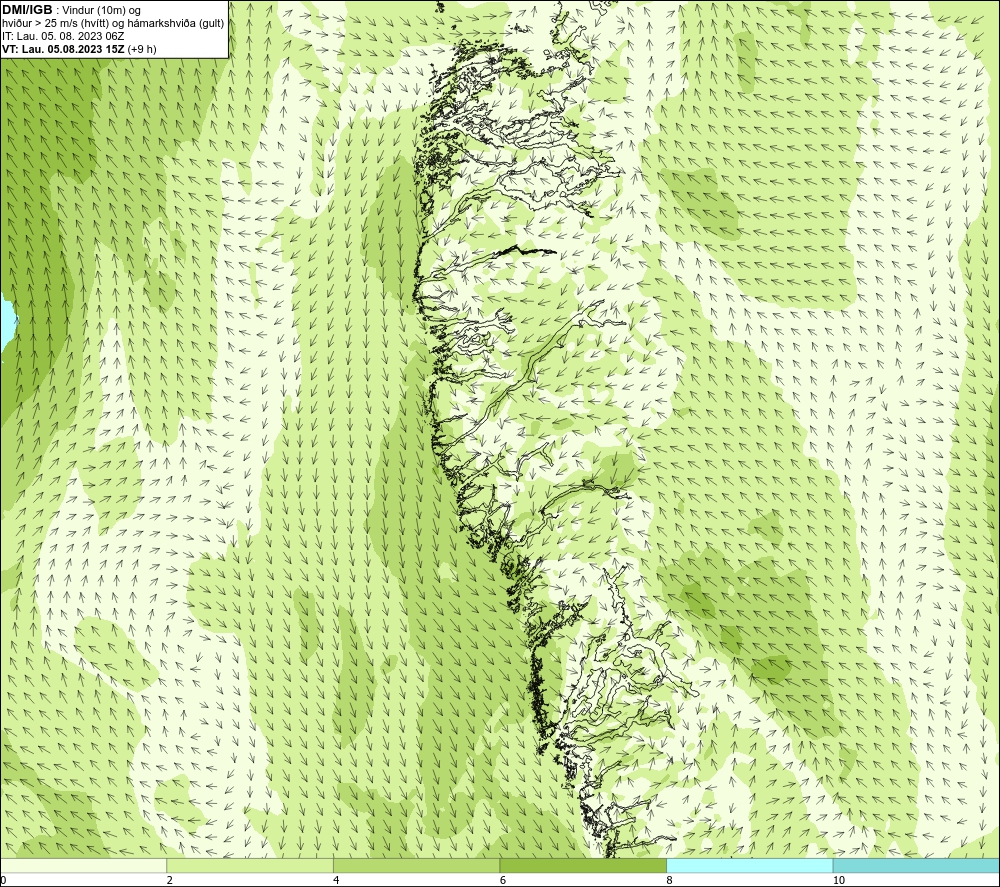Click the 'hviður > 25 m/s (hvítt)' legend text
Image resolution: width=1000 pixels, height=887 pixels.
tap(56, 24)
